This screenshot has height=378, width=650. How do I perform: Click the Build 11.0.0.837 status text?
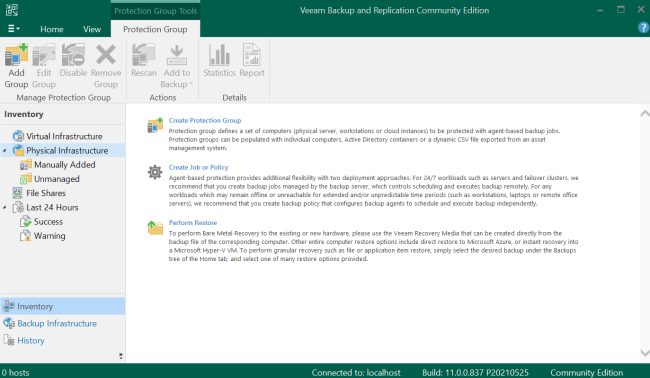click(475, 372)
